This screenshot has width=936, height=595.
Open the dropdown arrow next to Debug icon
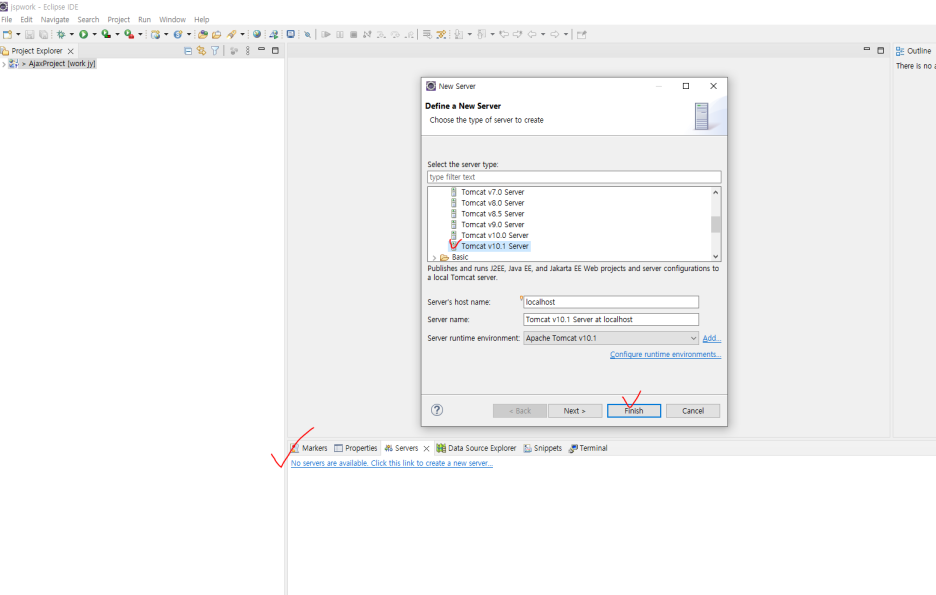pyautogui.click(x=72, y=35)
